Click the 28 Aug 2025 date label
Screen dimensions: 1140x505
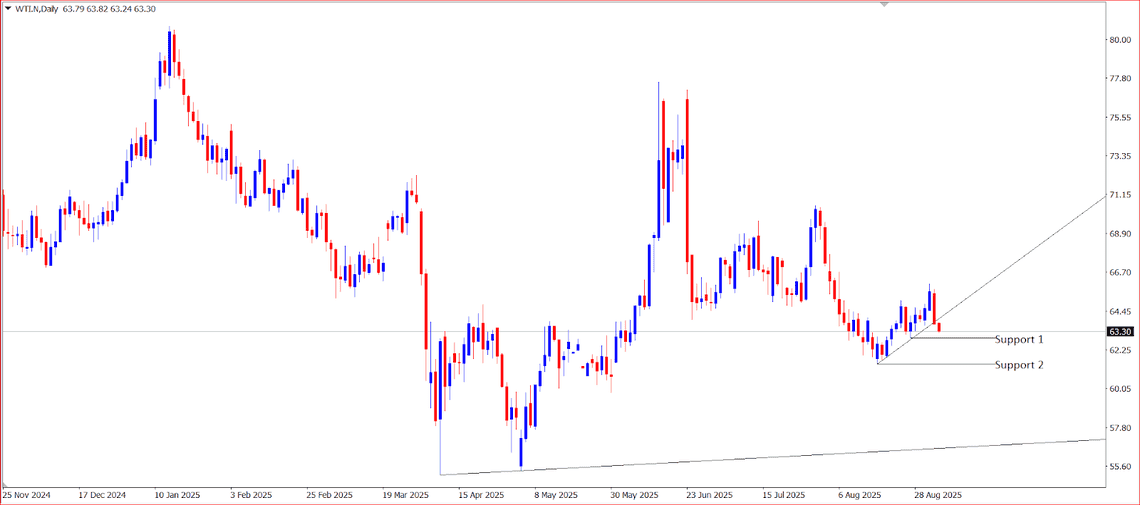[x=937, y=495]
